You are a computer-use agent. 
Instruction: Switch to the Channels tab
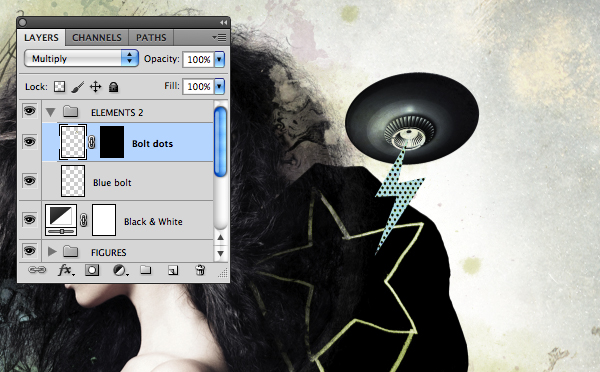pyautogui.click(x=97, y=38)
